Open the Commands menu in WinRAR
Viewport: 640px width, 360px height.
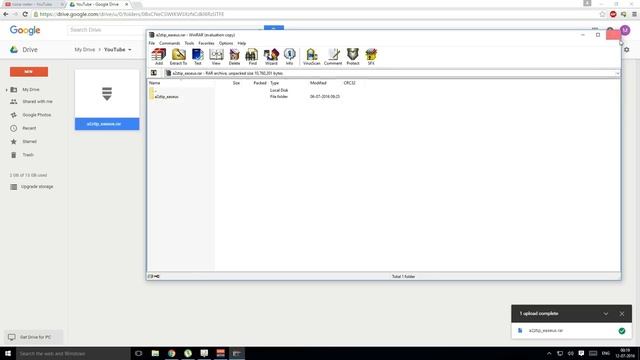click(x=169, y=43)
